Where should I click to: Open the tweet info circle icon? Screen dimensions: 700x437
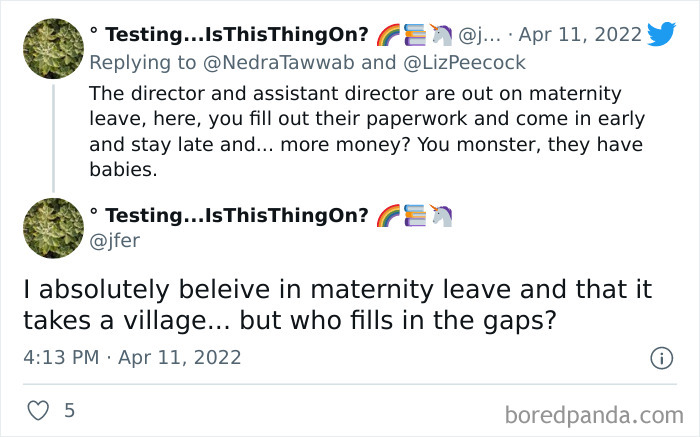pos(661,357)
